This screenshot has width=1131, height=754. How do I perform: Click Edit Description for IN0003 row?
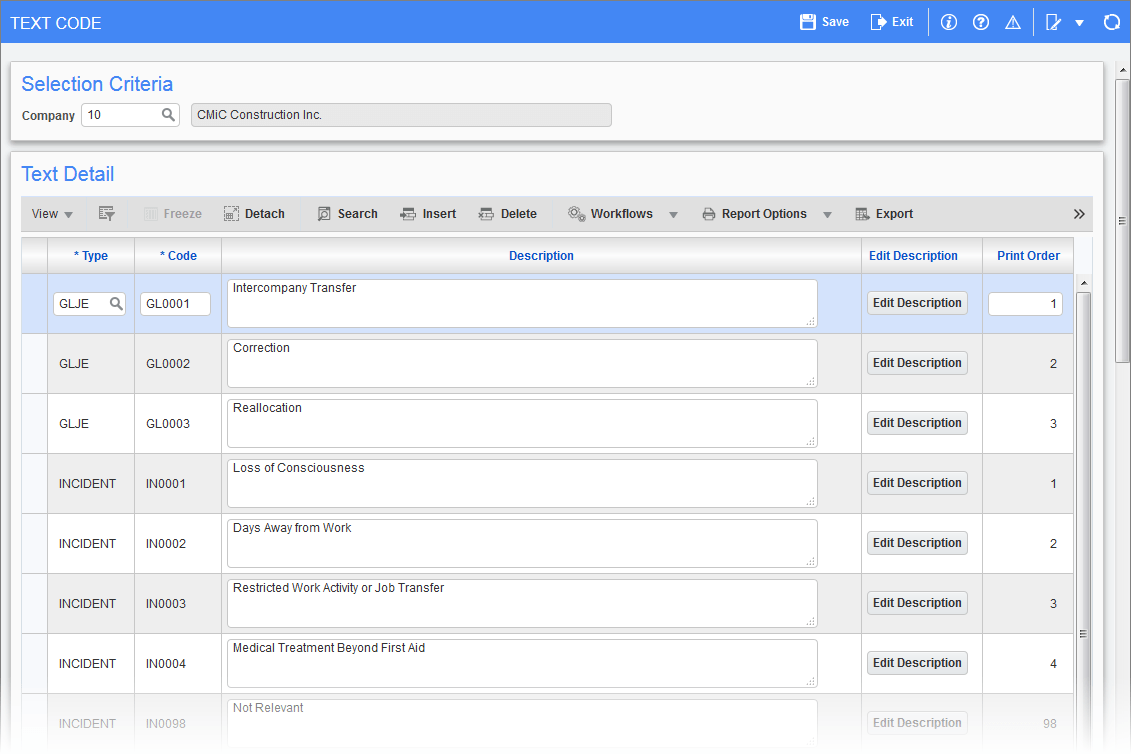click(x=917, y=602)
